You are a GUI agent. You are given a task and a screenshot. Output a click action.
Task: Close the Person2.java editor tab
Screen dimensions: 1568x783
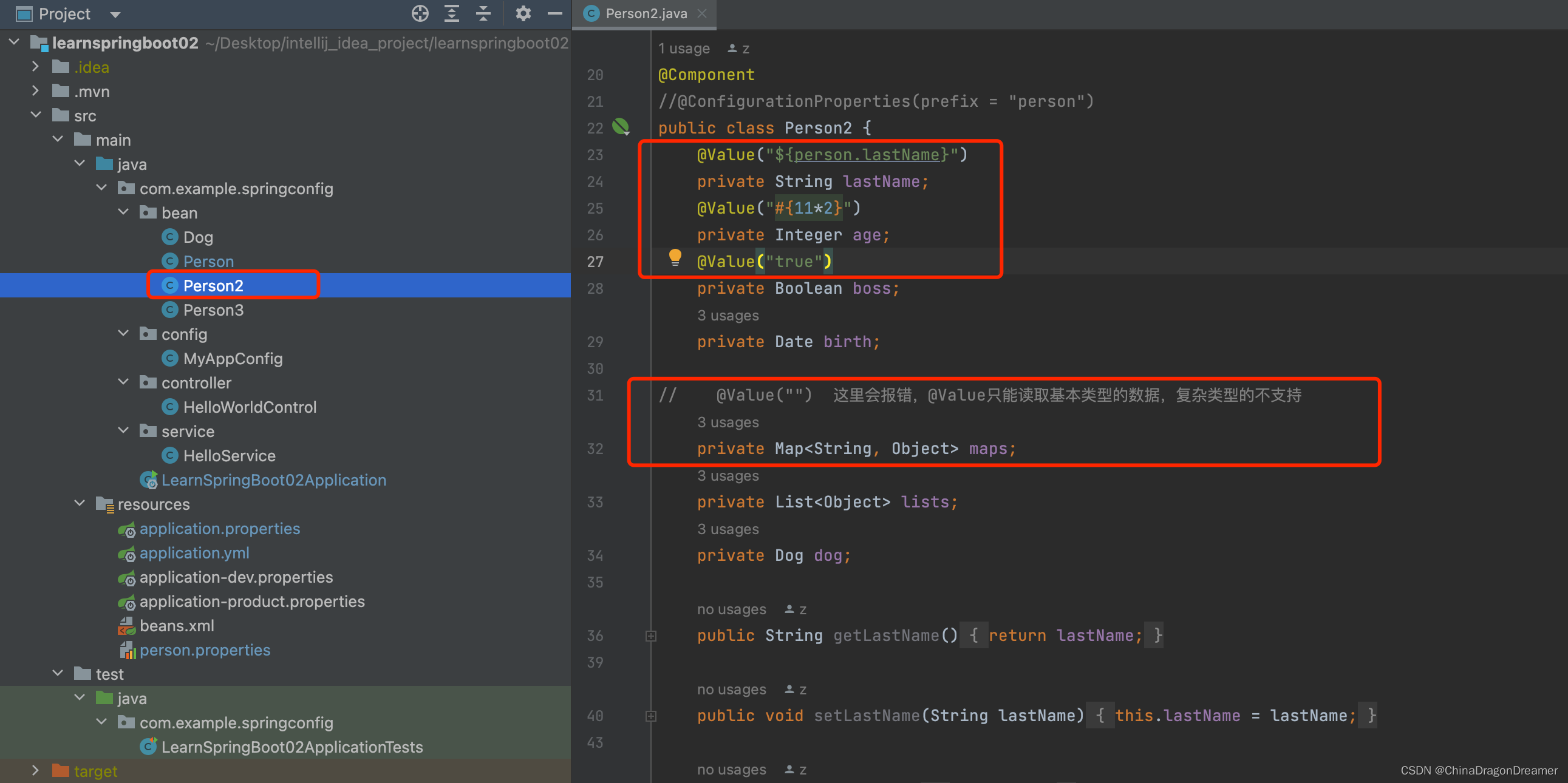coord(702,13)
